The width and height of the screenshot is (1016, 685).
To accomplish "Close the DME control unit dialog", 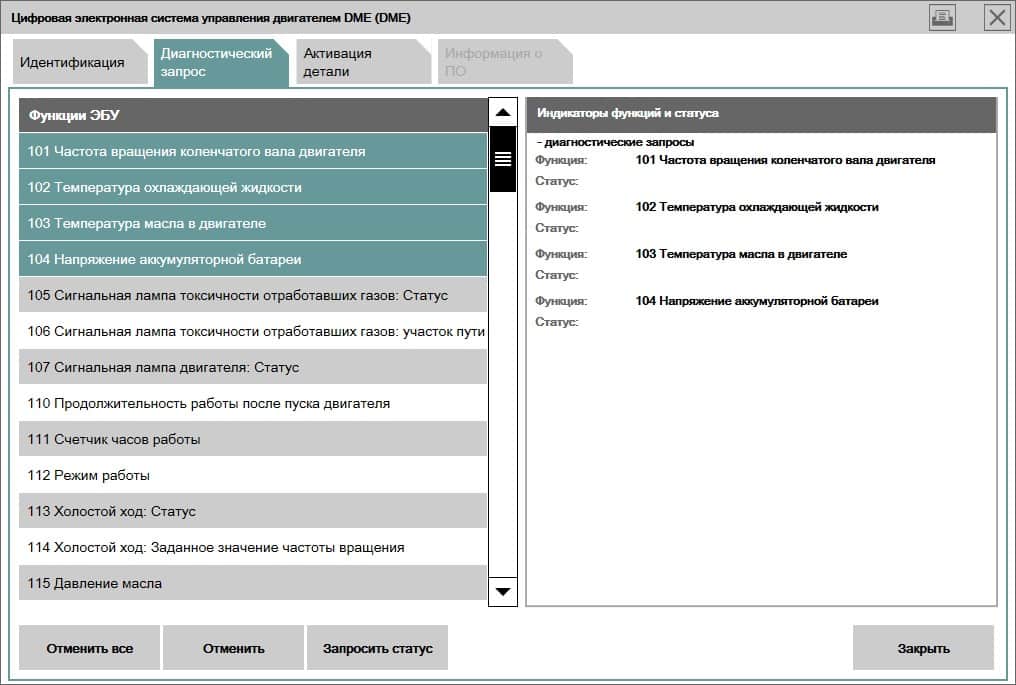I will (997, 17).
